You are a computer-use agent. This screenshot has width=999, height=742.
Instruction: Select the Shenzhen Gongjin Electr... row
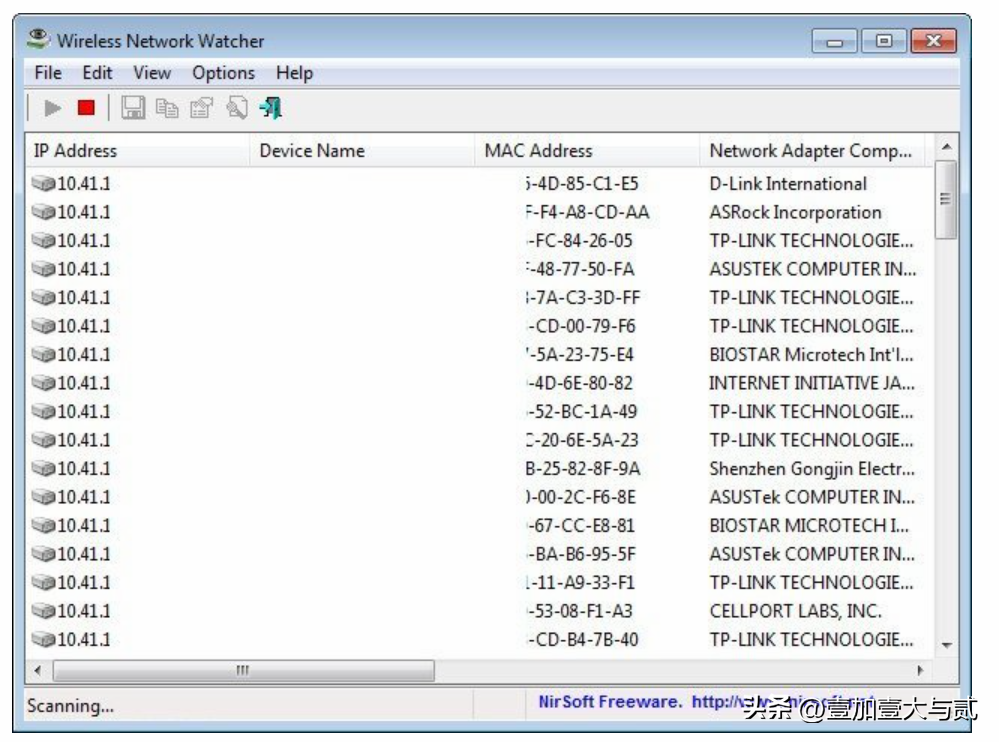[x=477, y=468]
